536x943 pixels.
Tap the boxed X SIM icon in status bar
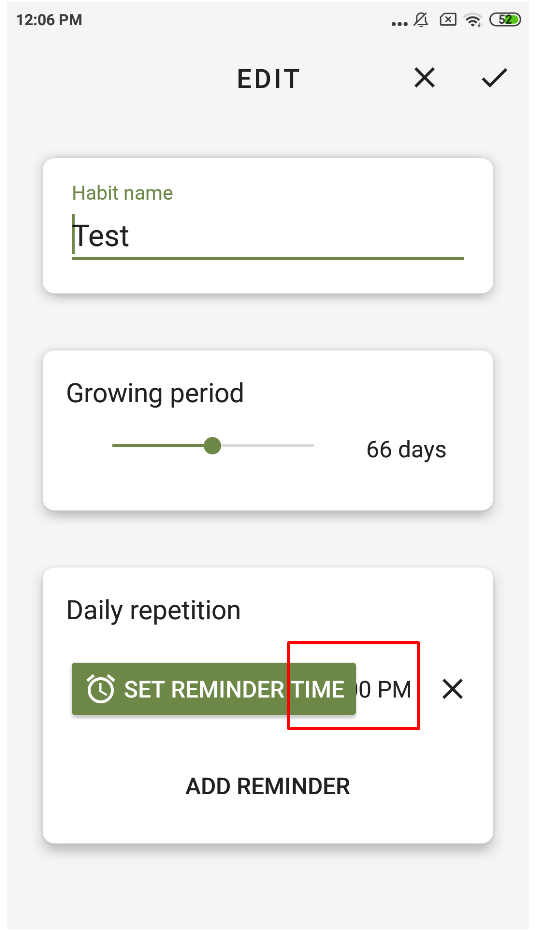pyautogui.click(x=448, y=20)
